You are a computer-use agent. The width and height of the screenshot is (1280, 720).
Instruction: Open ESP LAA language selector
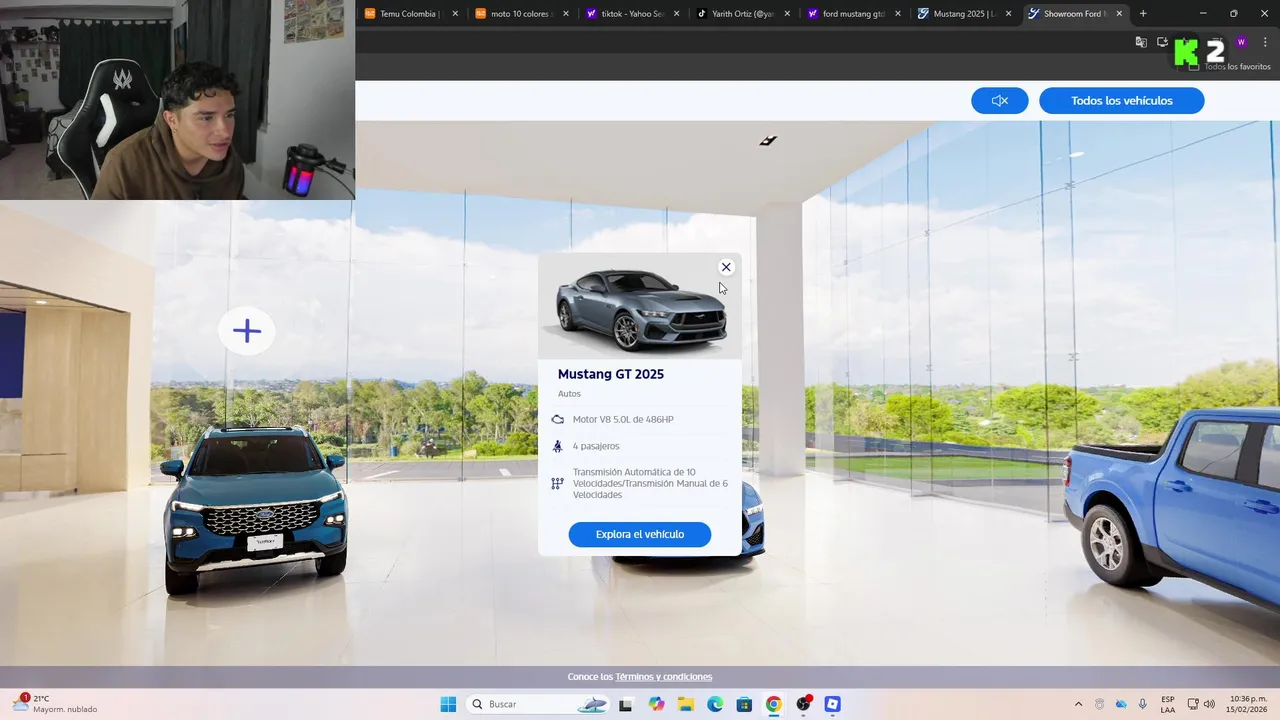click(1168, 704)
